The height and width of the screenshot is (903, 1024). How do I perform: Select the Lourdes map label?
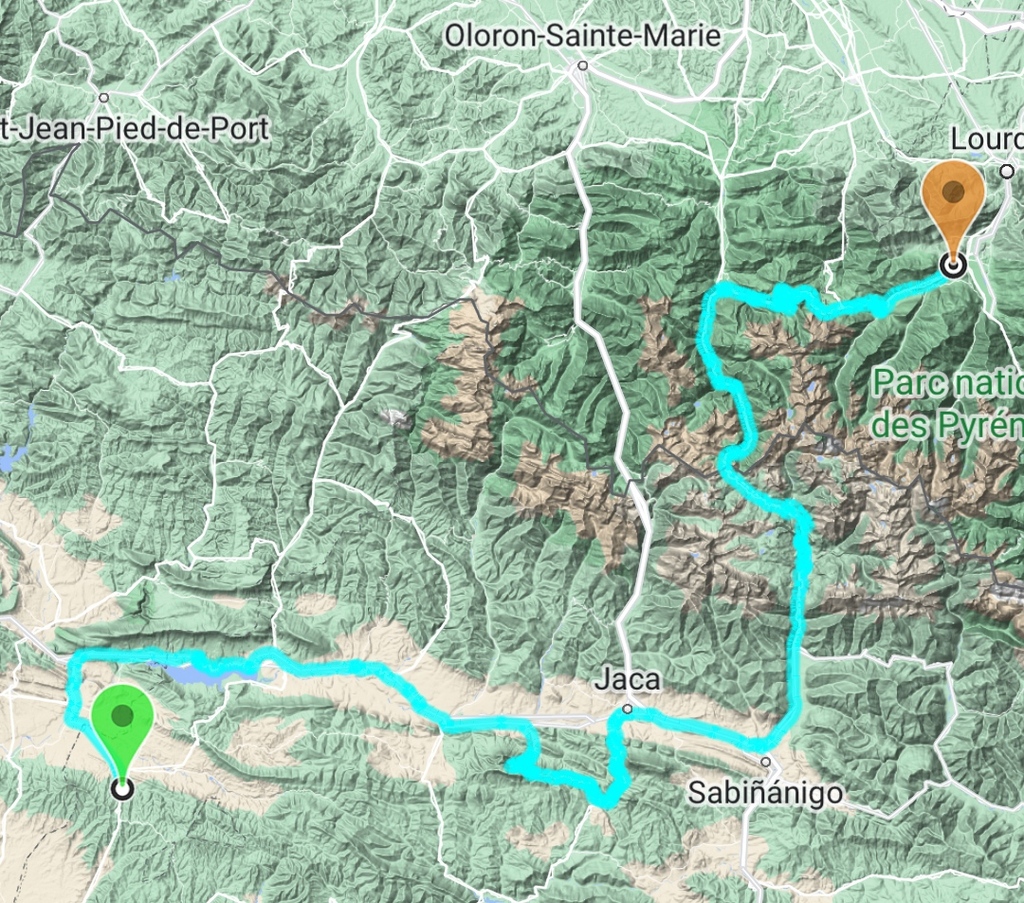(x=987, y=138)
